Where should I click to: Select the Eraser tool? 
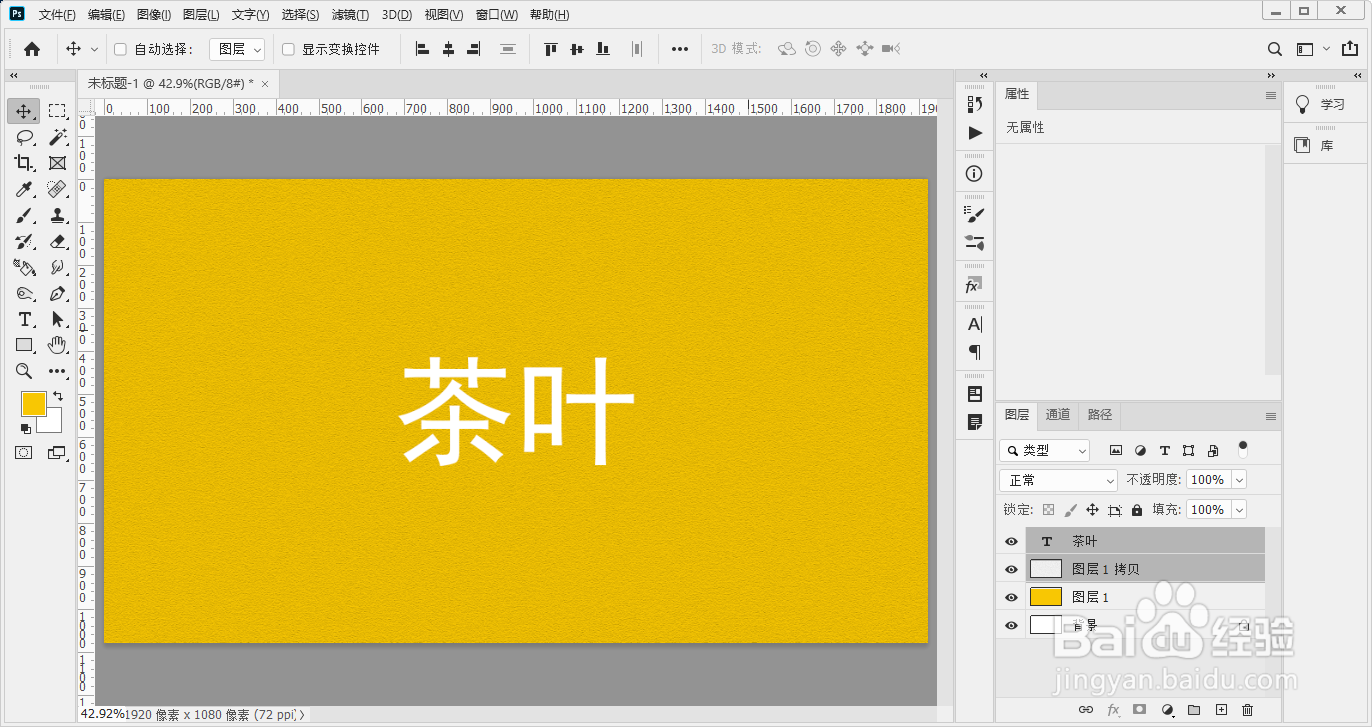57,241
